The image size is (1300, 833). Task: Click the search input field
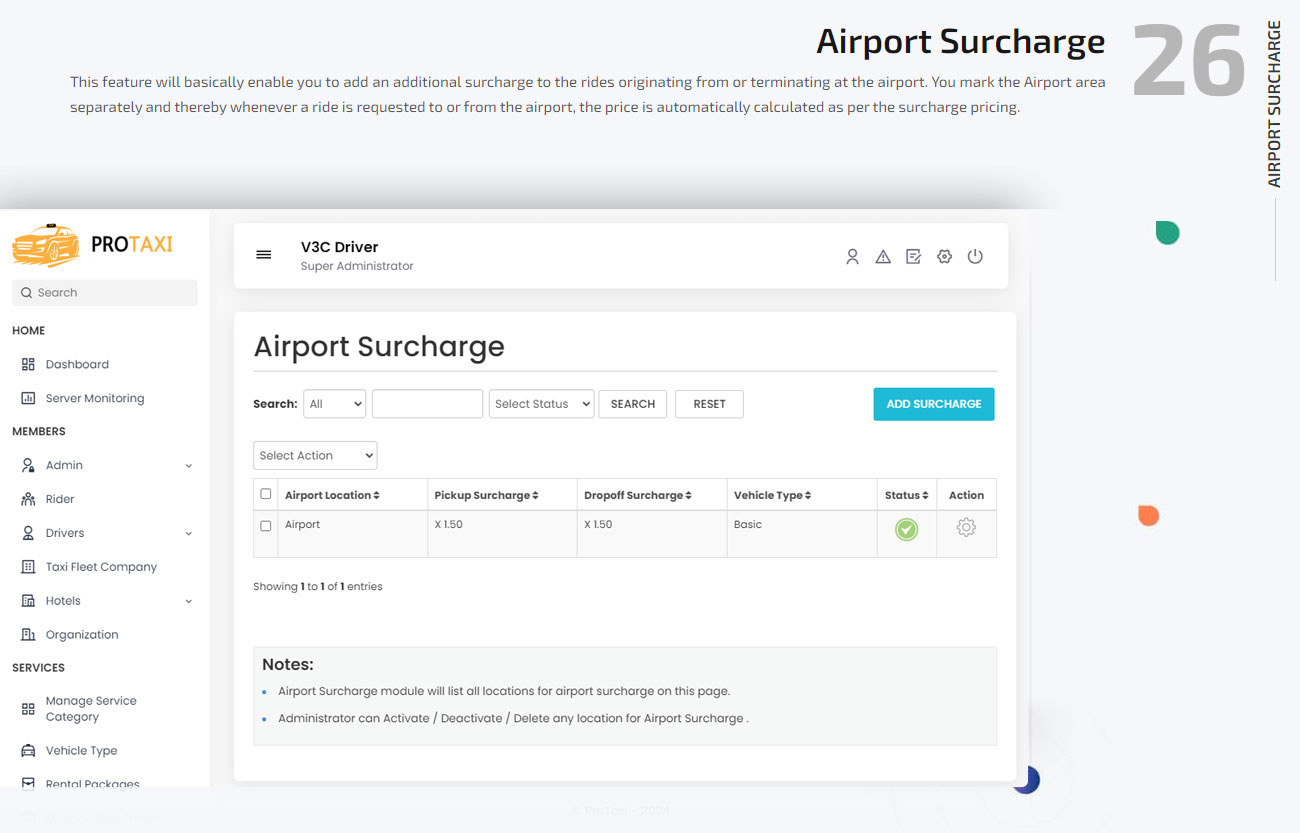[427, 403]
